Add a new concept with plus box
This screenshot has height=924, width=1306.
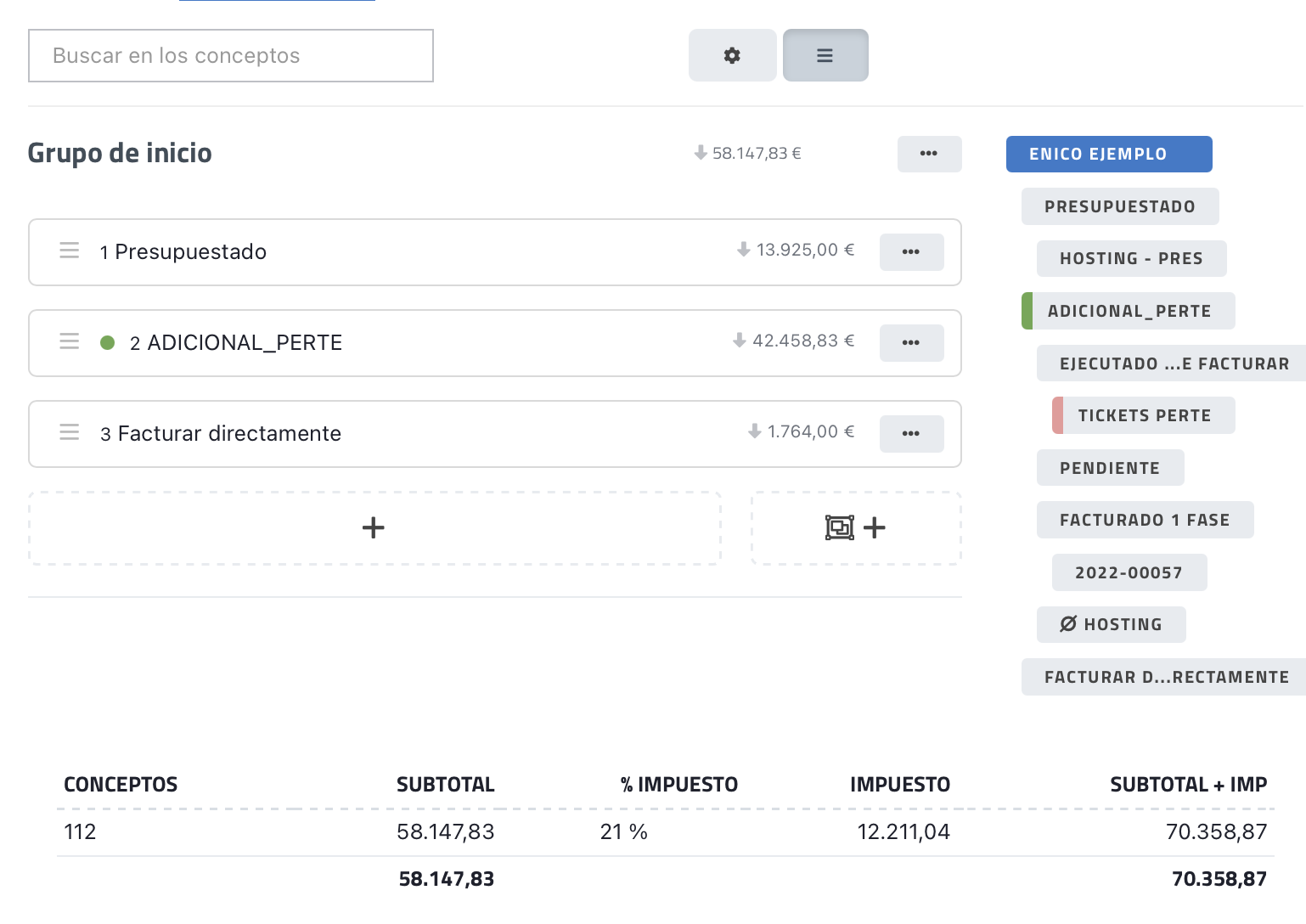374,528
